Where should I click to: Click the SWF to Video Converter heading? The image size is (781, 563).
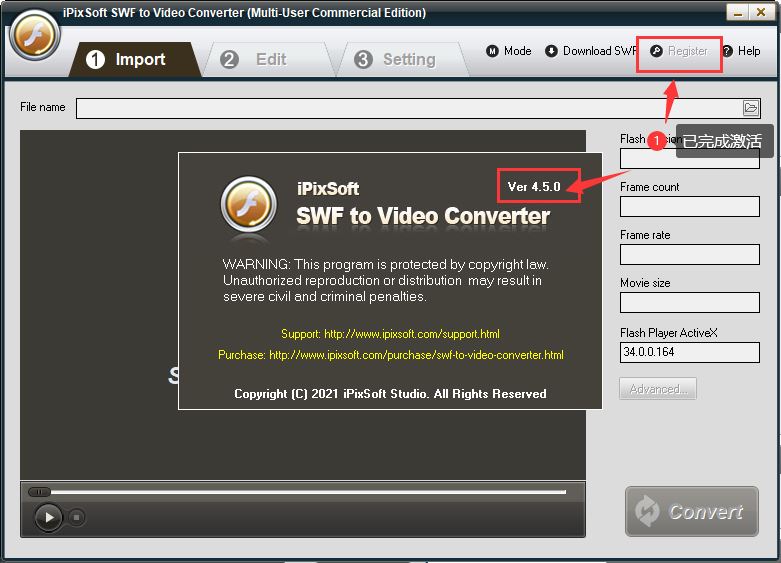pos(423,216)
